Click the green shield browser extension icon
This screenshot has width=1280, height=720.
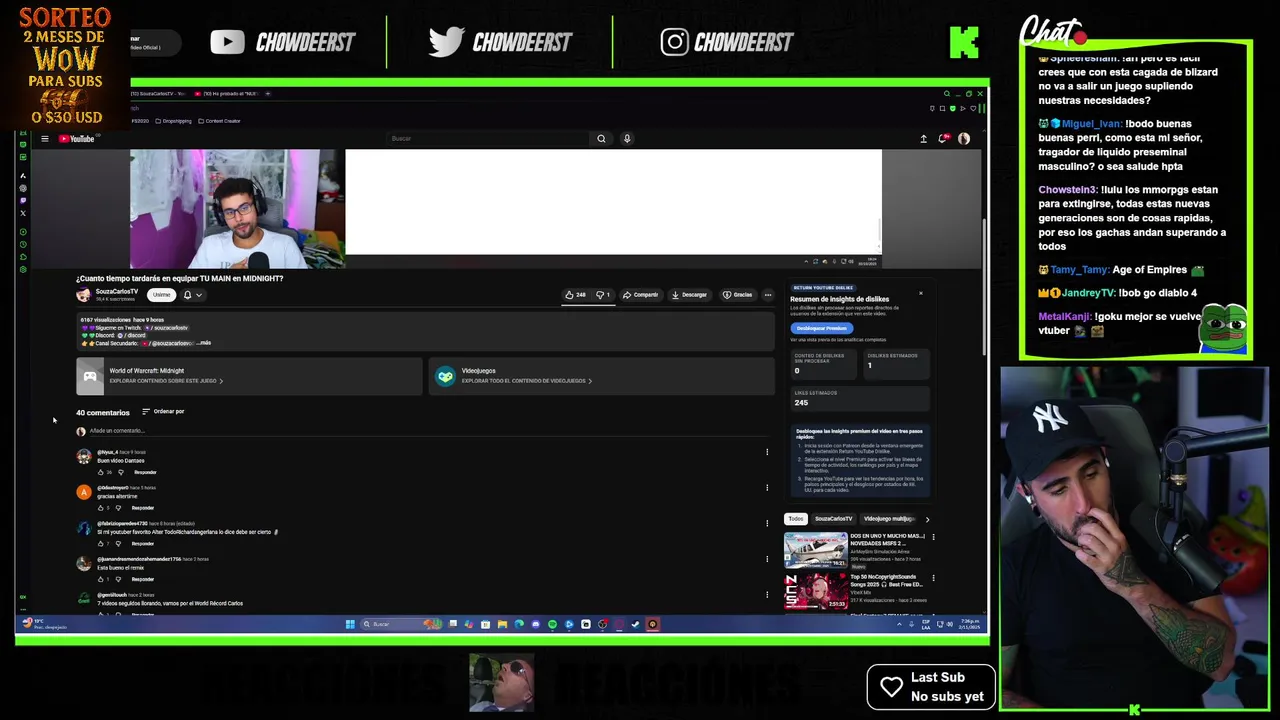(953, 108)
